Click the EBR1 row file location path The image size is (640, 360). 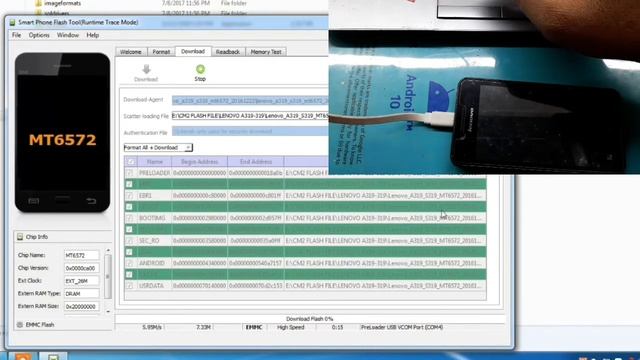384,196
